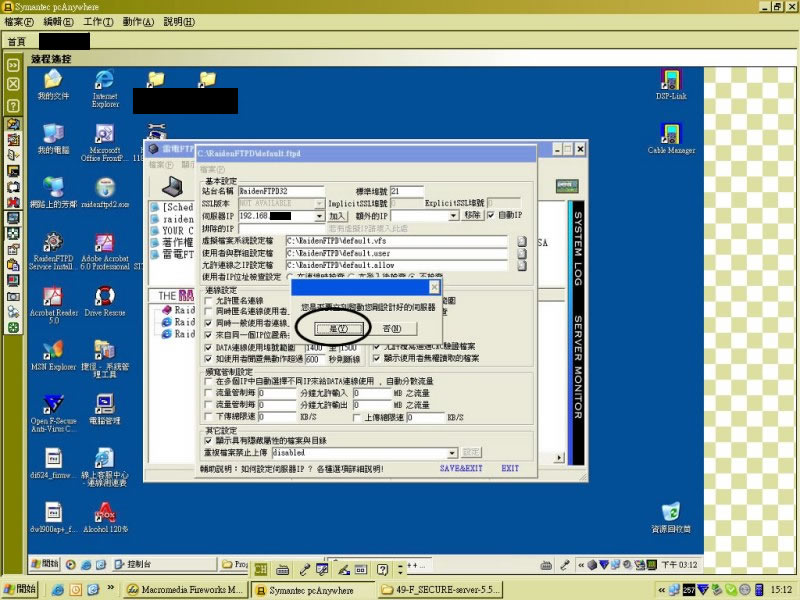Toggle the 顯示使用者無權讀取的檔案 checkbox
Image resolution: width=800 pixels, height=600 pixels.
point(377,358)
